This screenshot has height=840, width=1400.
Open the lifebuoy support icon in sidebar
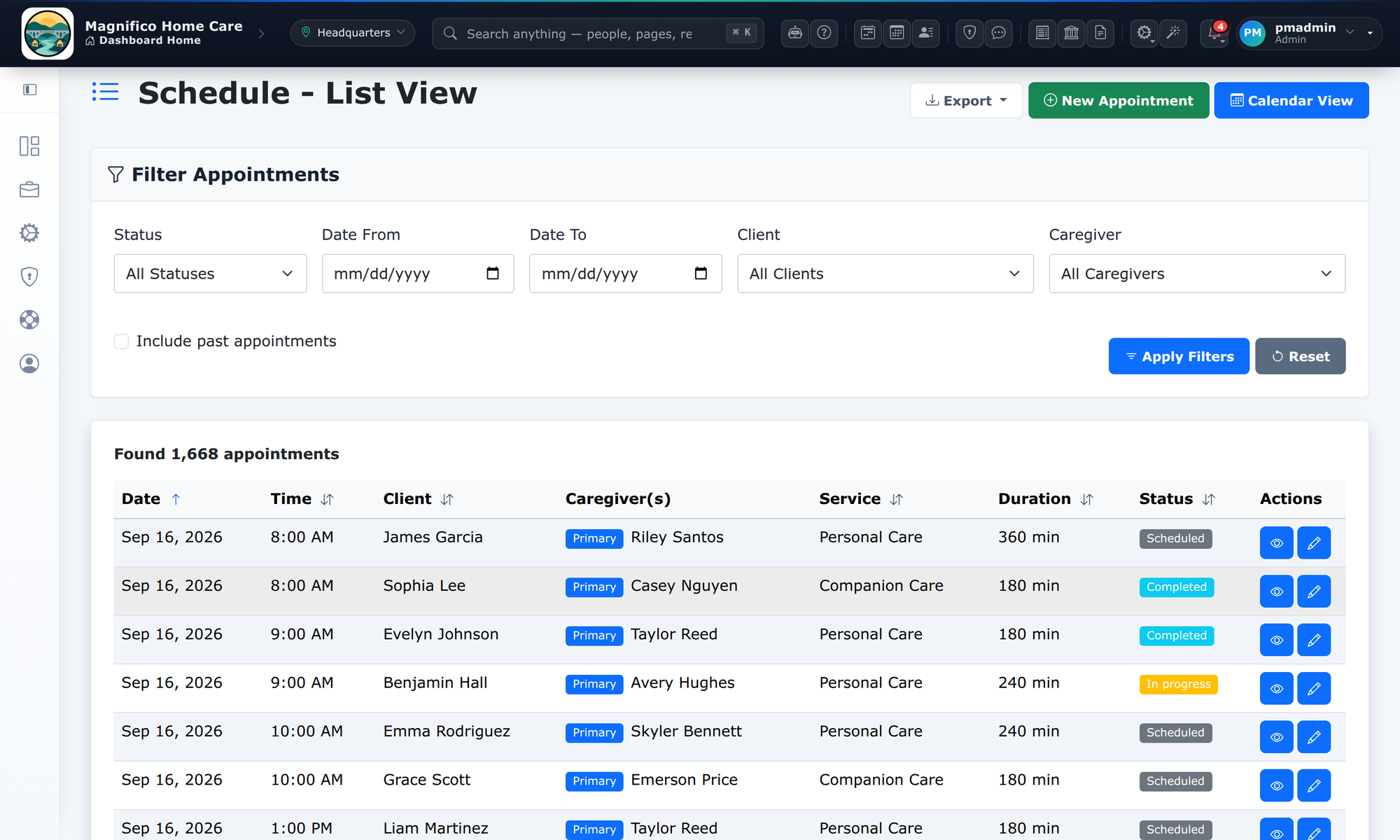(x=29, y=320)
